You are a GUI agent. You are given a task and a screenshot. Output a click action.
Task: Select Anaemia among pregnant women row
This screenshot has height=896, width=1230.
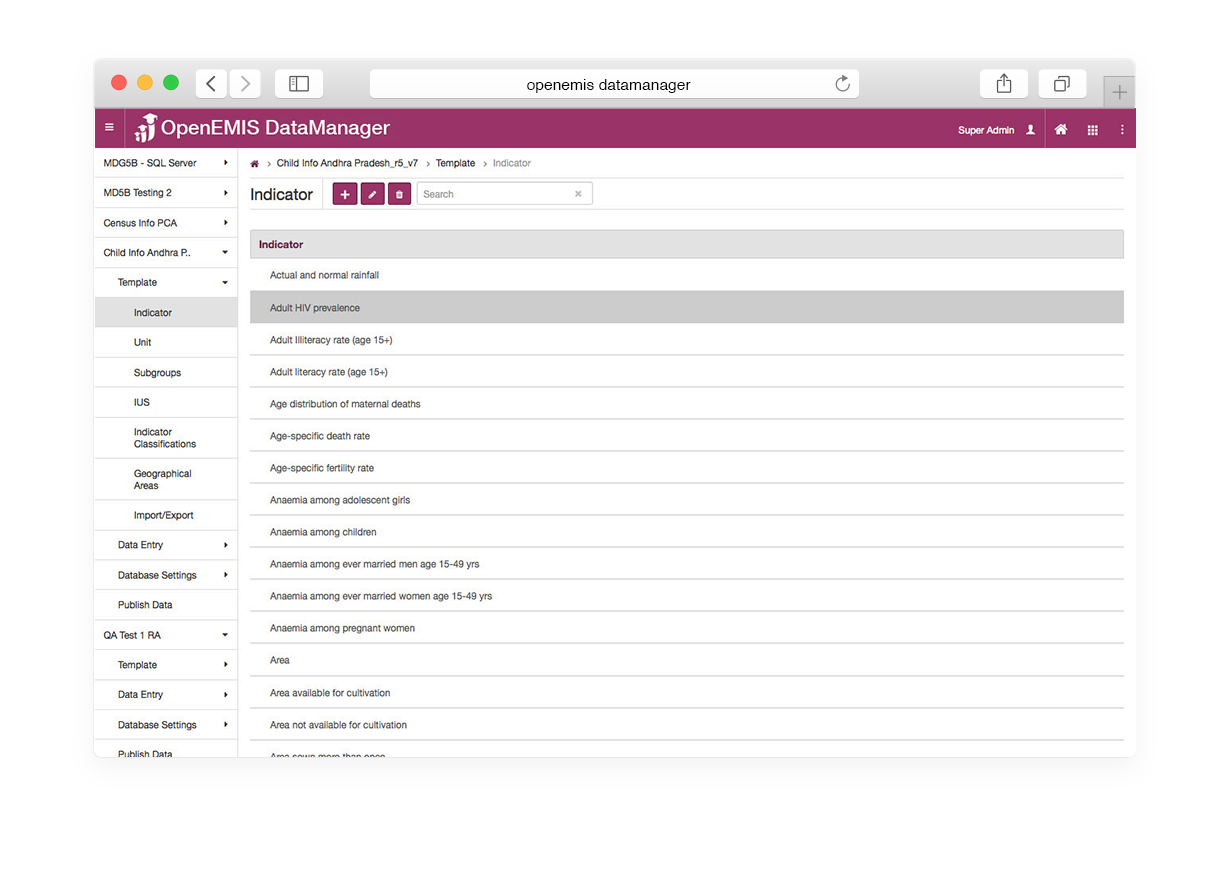click(687, 628)
